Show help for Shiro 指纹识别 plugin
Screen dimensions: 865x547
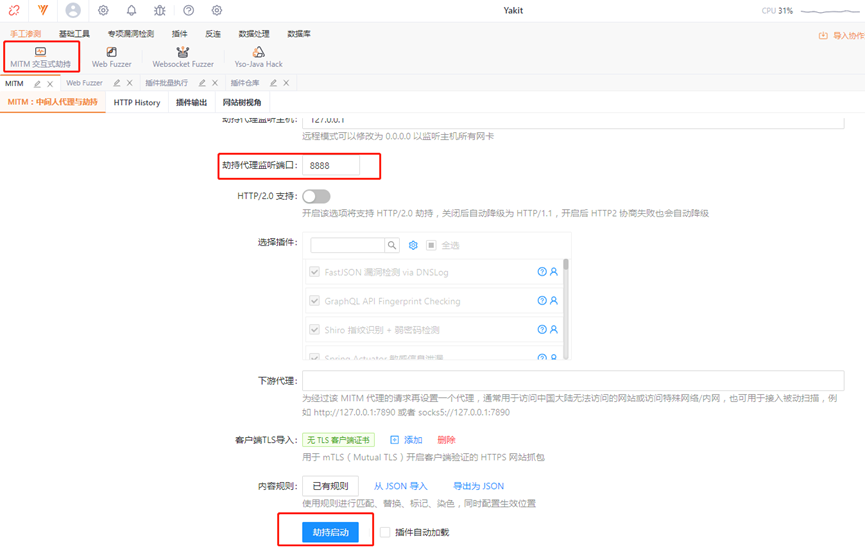point(542,329)
